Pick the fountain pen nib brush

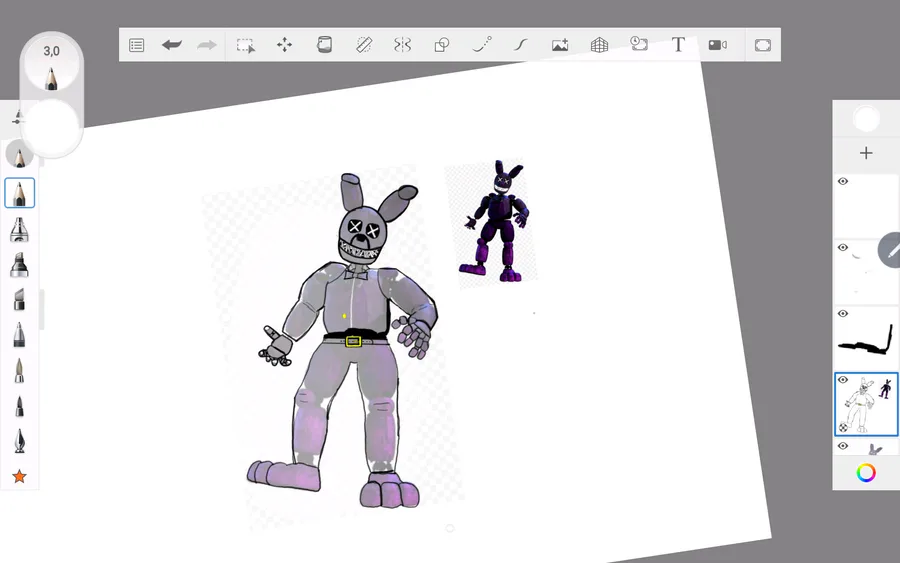click(x=20, y=441)
